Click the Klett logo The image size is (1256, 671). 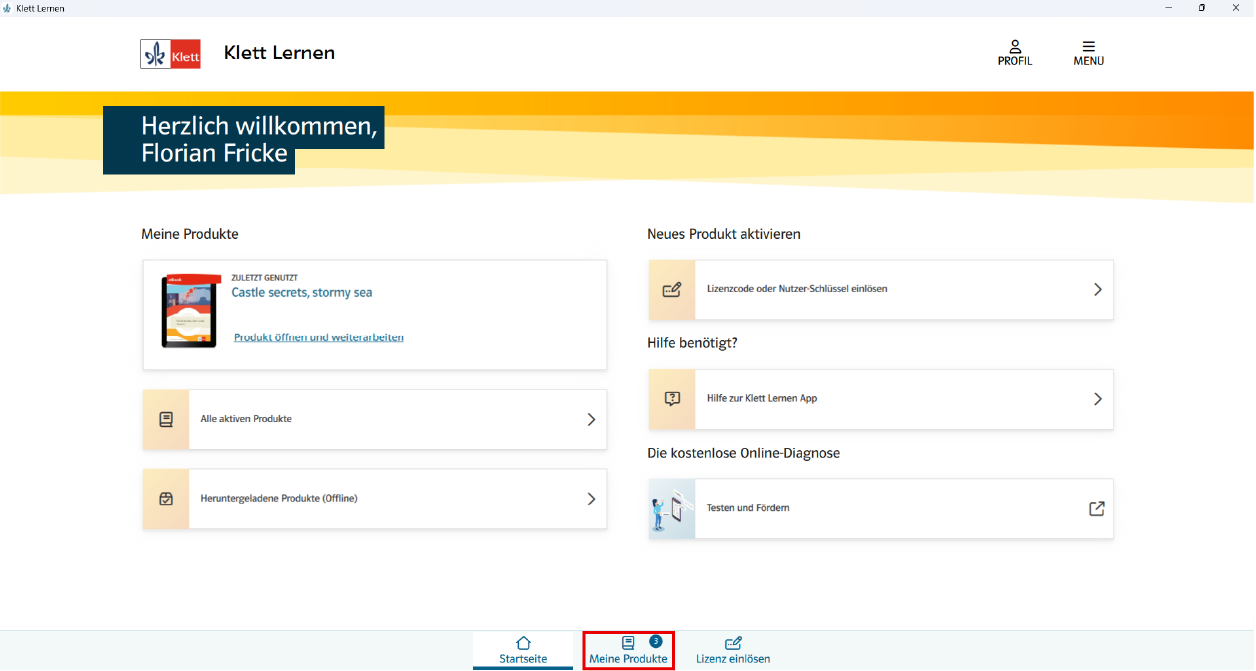click(170, 53)
